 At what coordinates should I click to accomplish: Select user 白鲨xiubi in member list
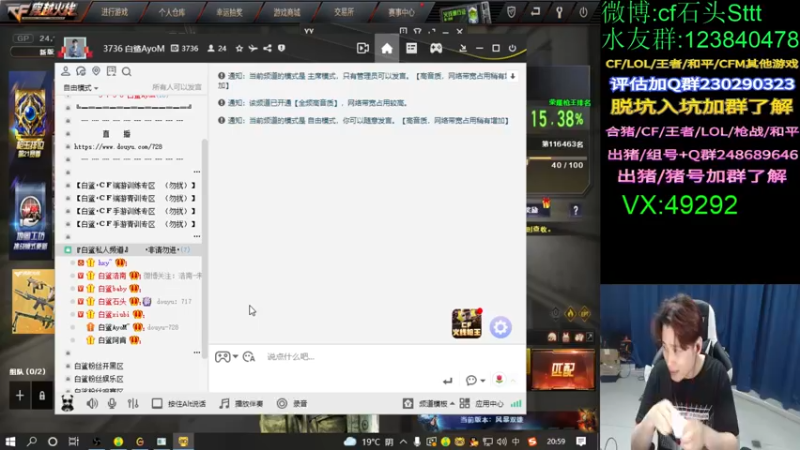113,314
